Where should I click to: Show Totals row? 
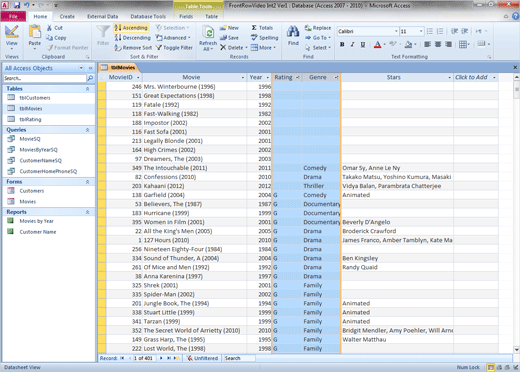[262, 28]
